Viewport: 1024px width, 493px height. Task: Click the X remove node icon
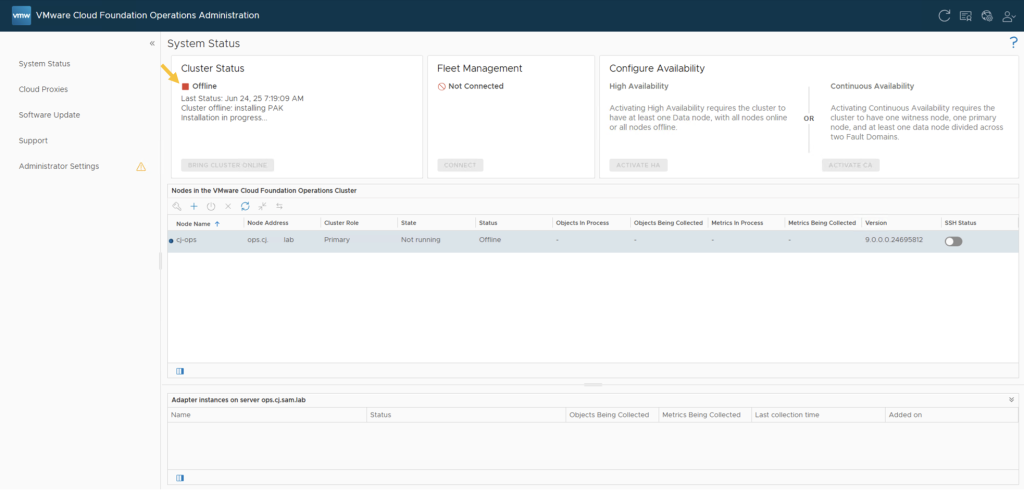228,206
